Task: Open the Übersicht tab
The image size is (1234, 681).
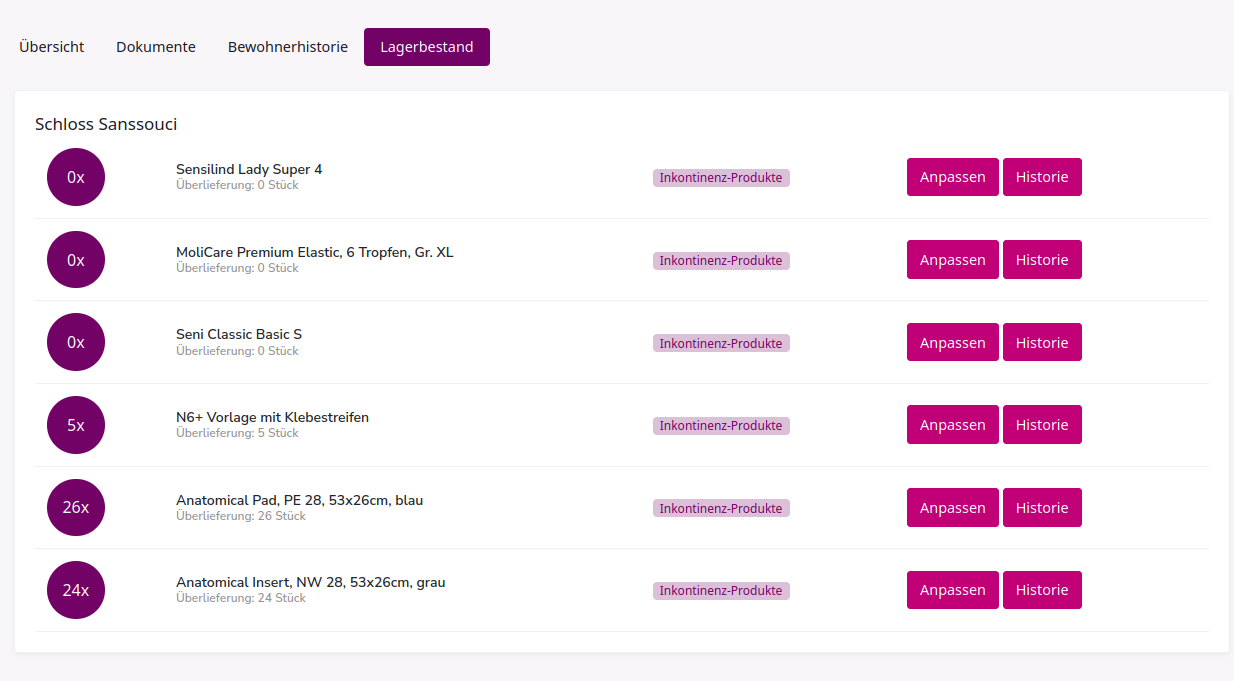Action: point(52,47)
